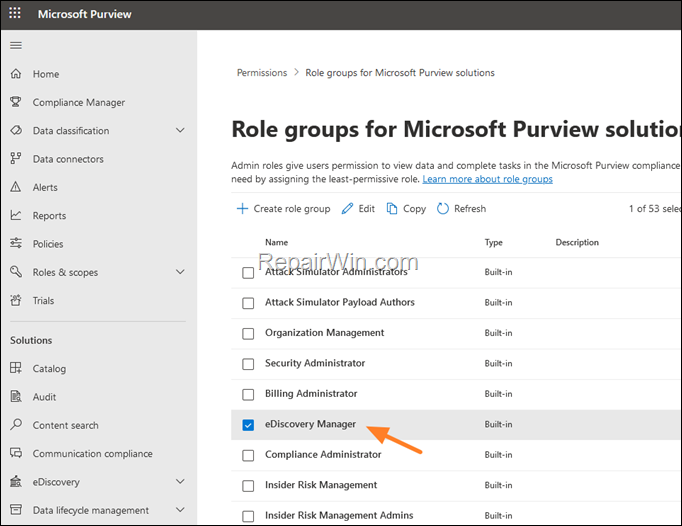Check the Organization Management checkbox
Screen dimensions: 682x526
pos(248,334)
